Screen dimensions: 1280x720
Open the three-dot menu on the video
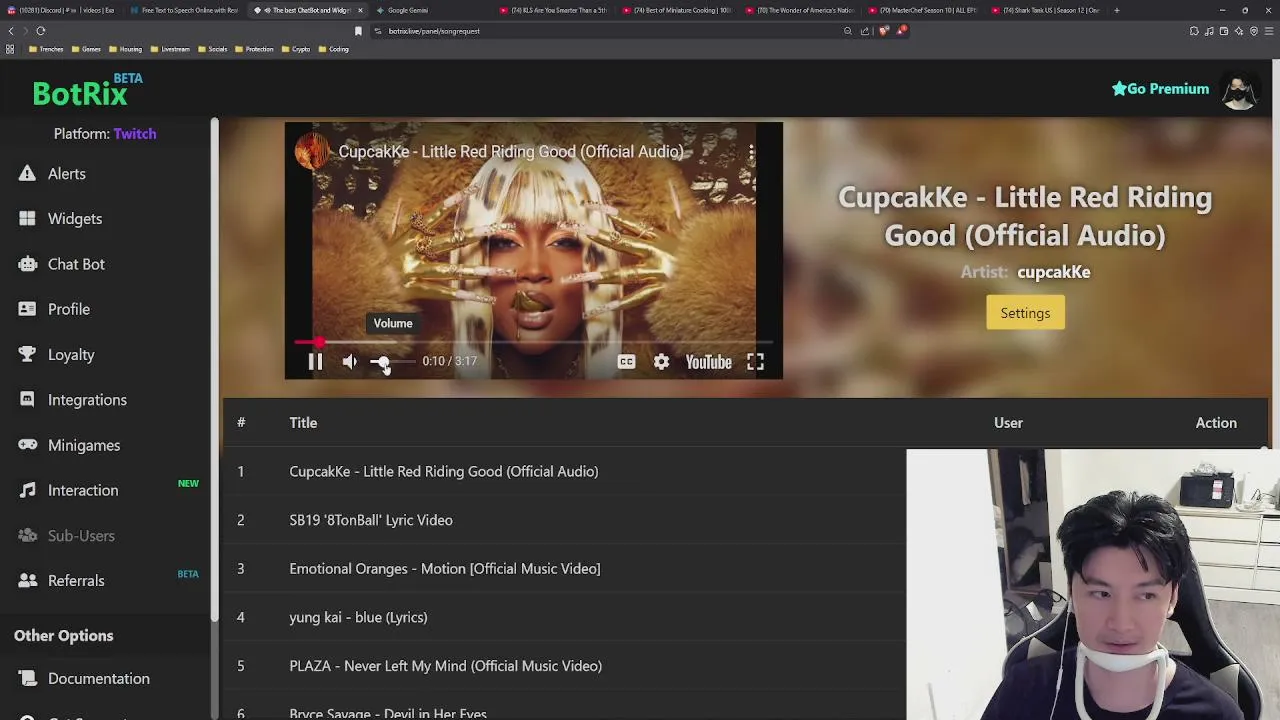pos(751,152)
